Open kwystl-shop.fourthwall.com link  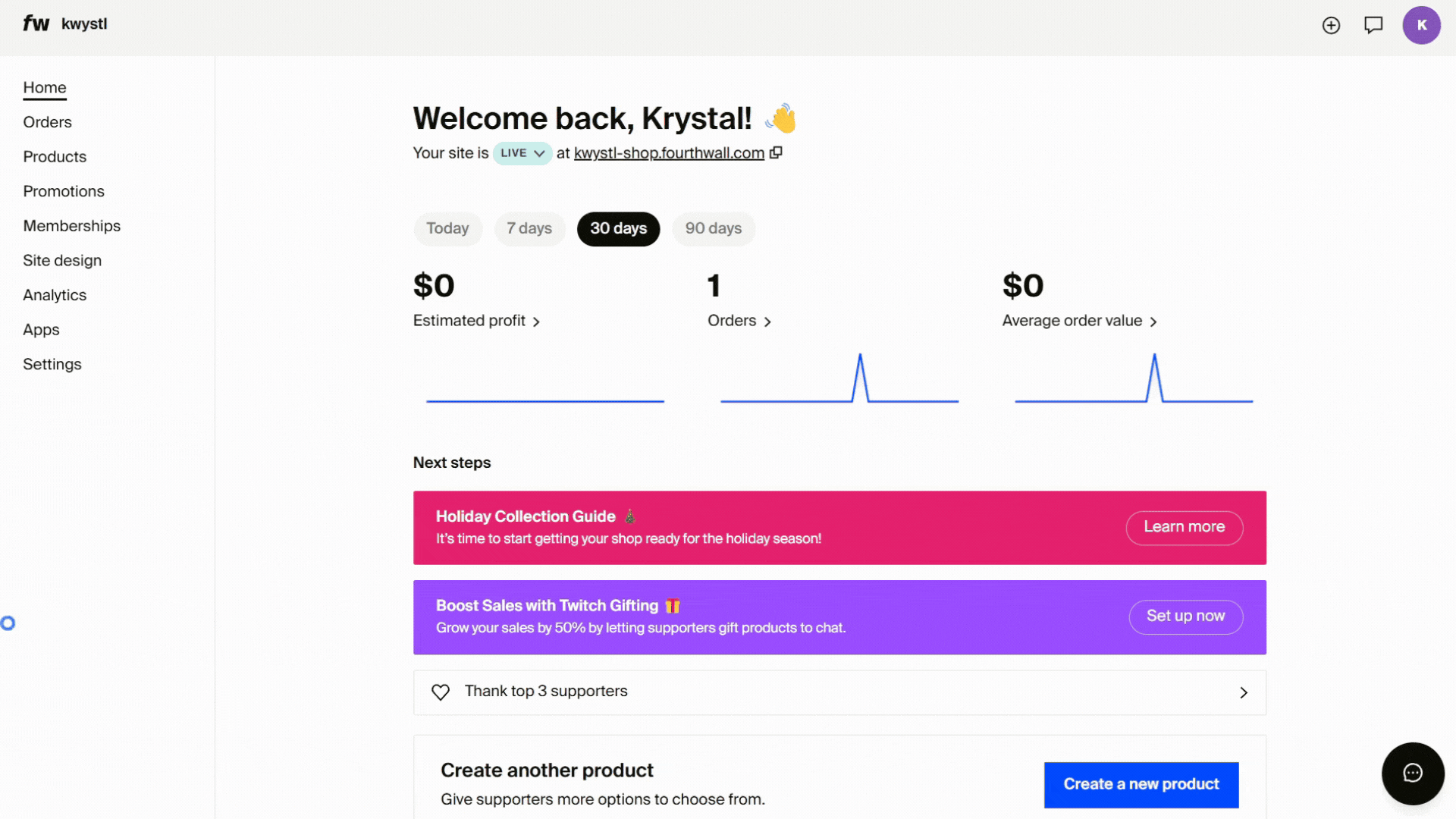coord(669,153)
